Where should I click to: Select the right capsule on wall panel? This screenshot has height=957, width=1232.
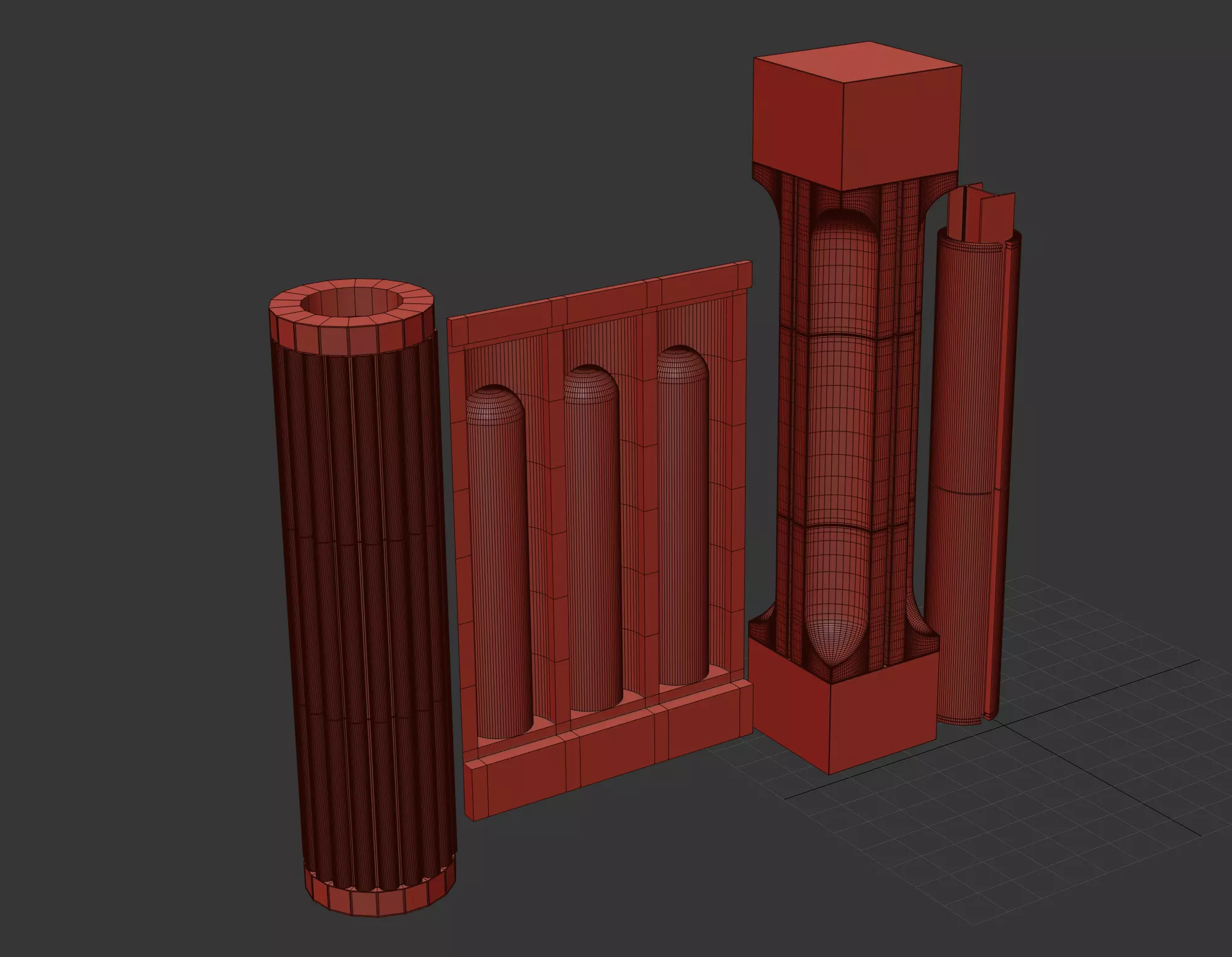tap(685, 523)
